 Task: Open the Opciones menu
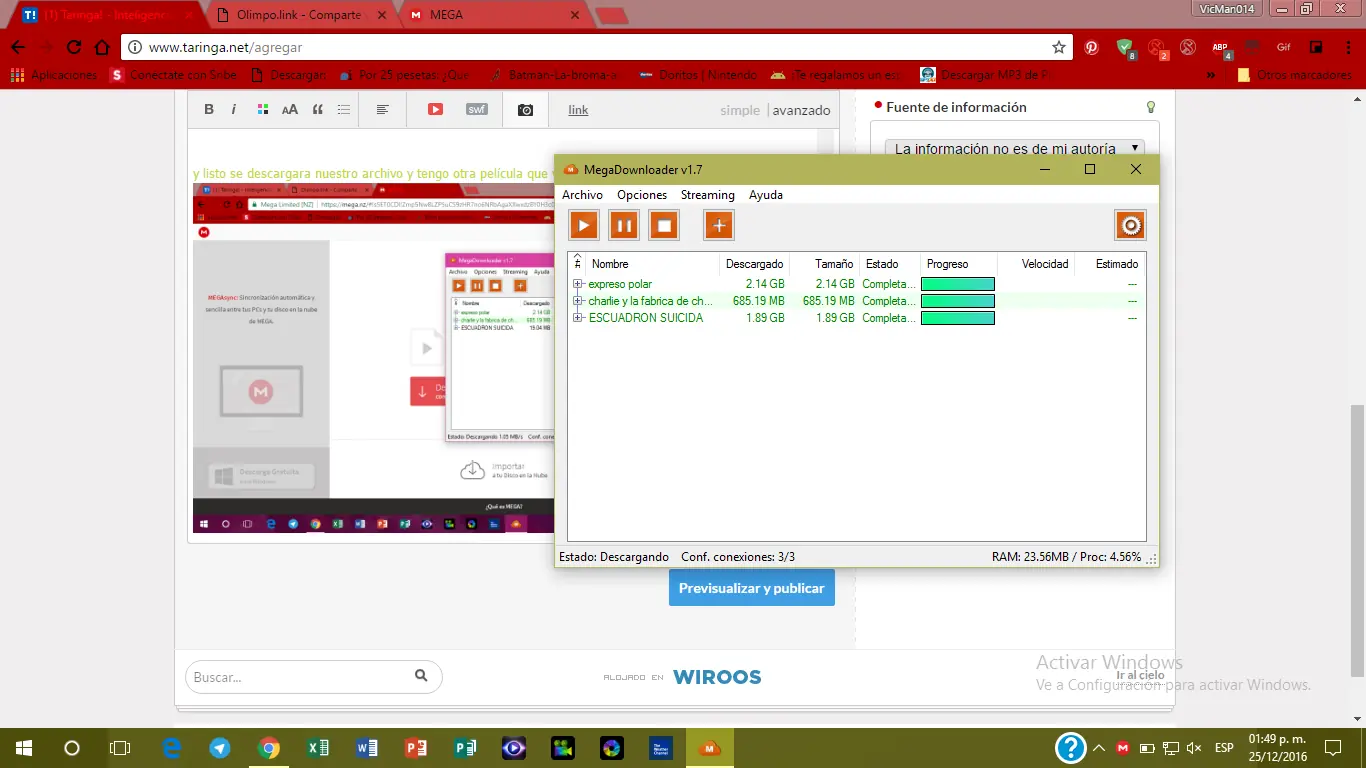(x=642, y=195)
